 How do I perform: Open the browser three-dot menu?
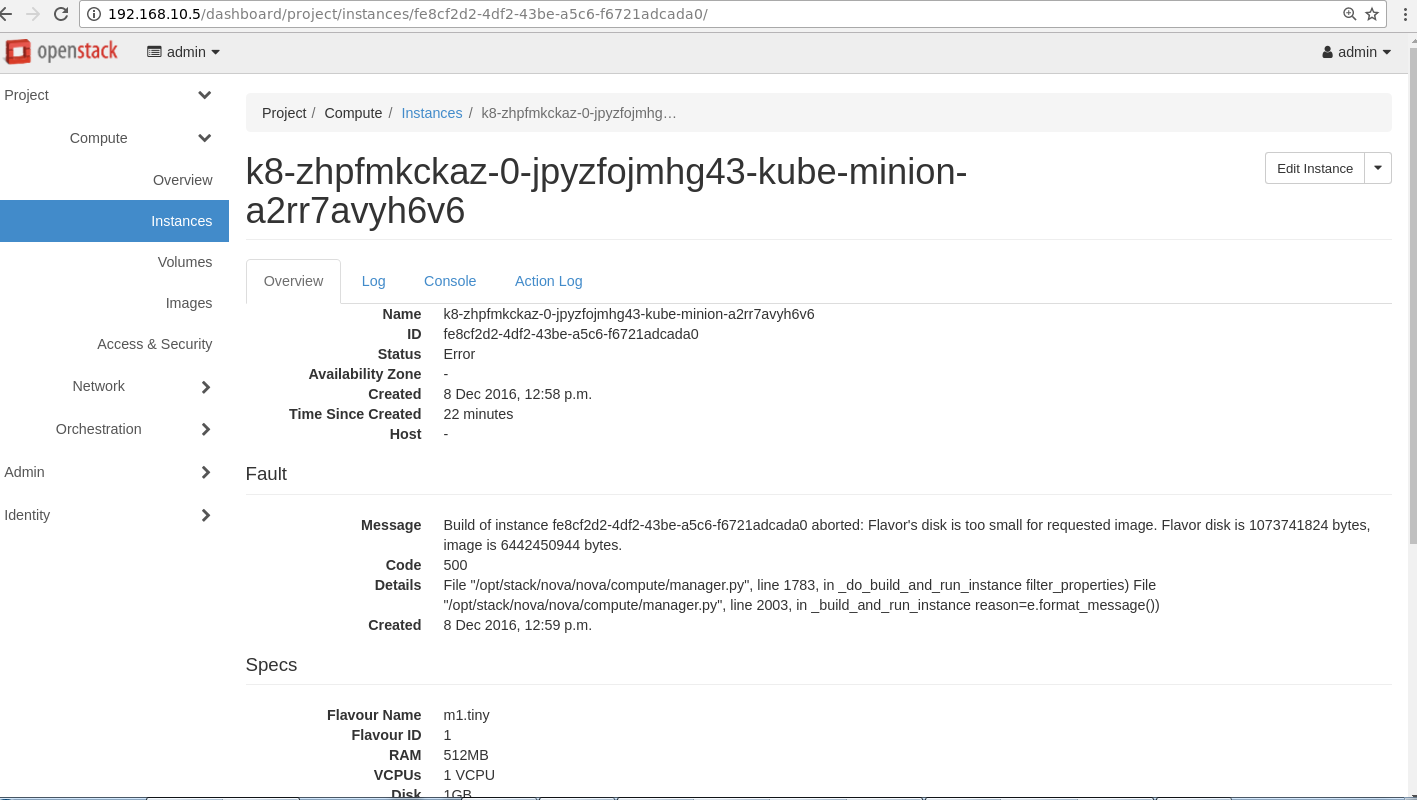(1404, 14)
